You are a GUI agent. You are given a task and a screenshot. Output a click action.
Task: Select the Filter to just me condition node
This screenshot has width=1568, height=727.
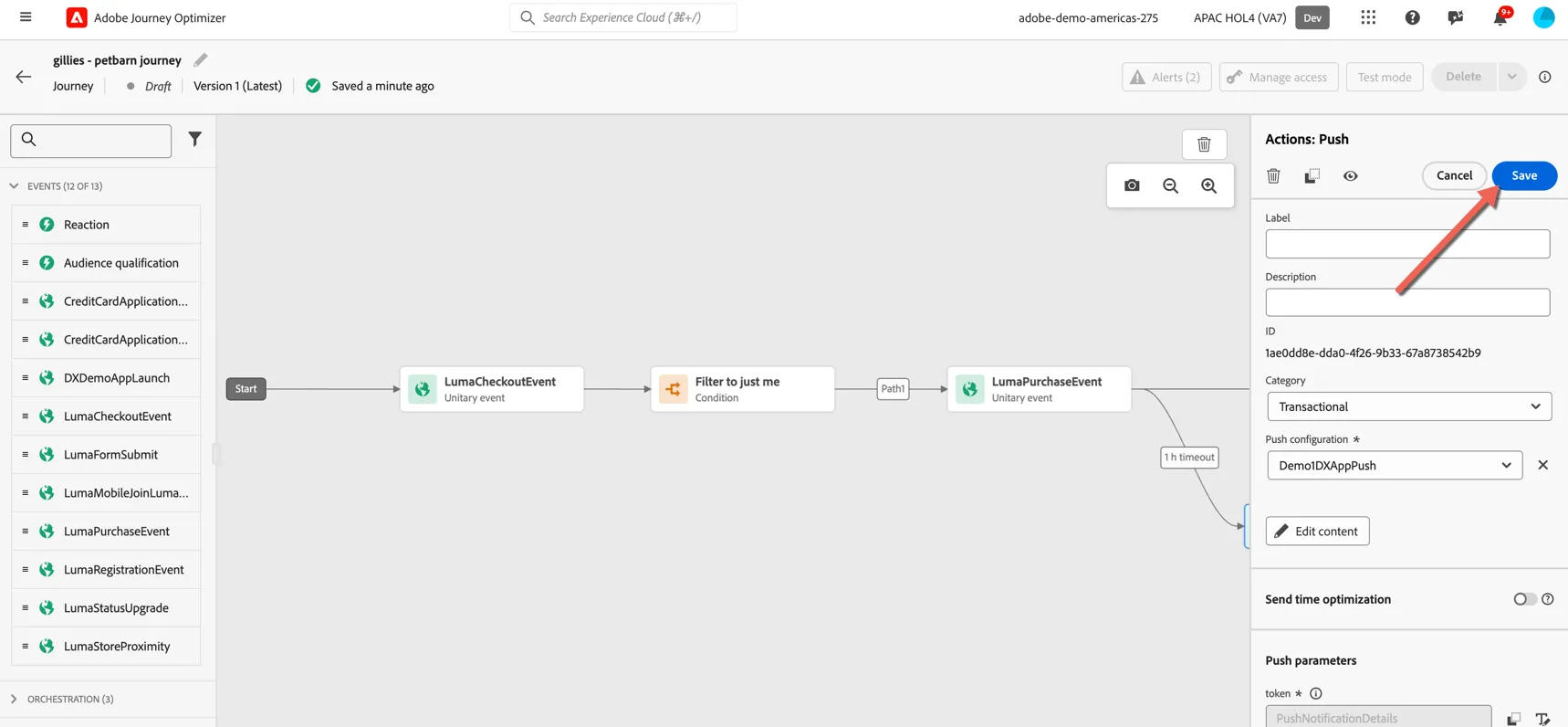(743, 389)
